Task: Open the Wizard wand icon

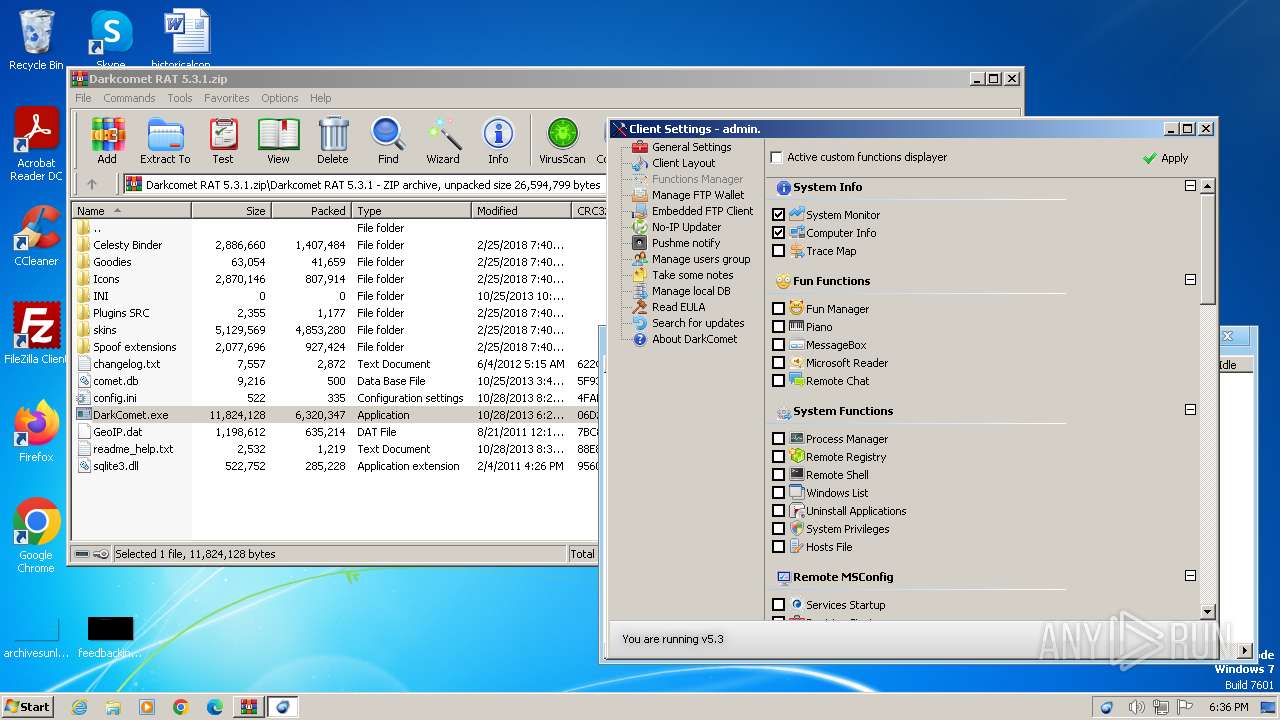Action: [443, 140]
